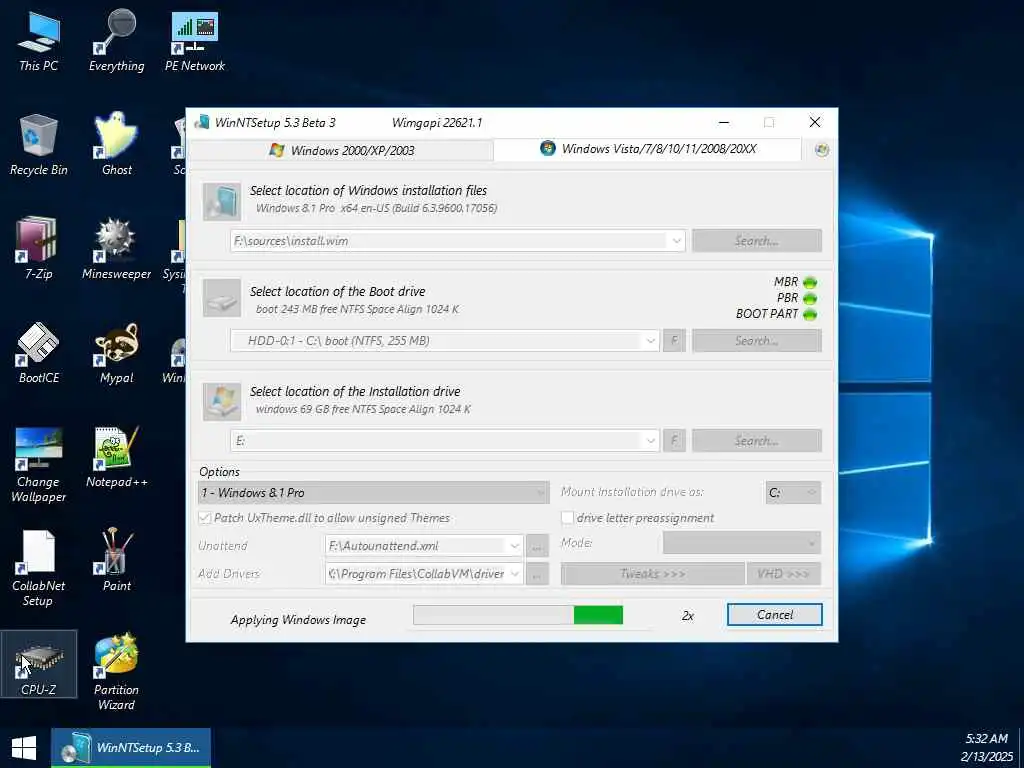Open the Minesweeper desktop shortcut
Screen dimensions: 1024x768
coord(116,249)
